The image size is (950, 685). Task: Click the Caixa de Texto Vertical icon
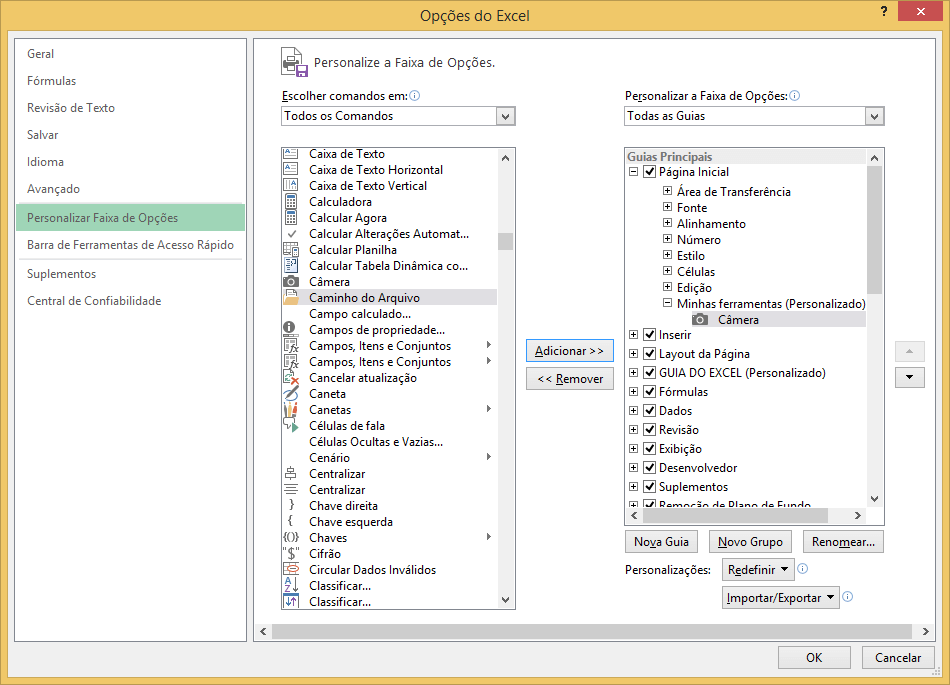[291, 186]
